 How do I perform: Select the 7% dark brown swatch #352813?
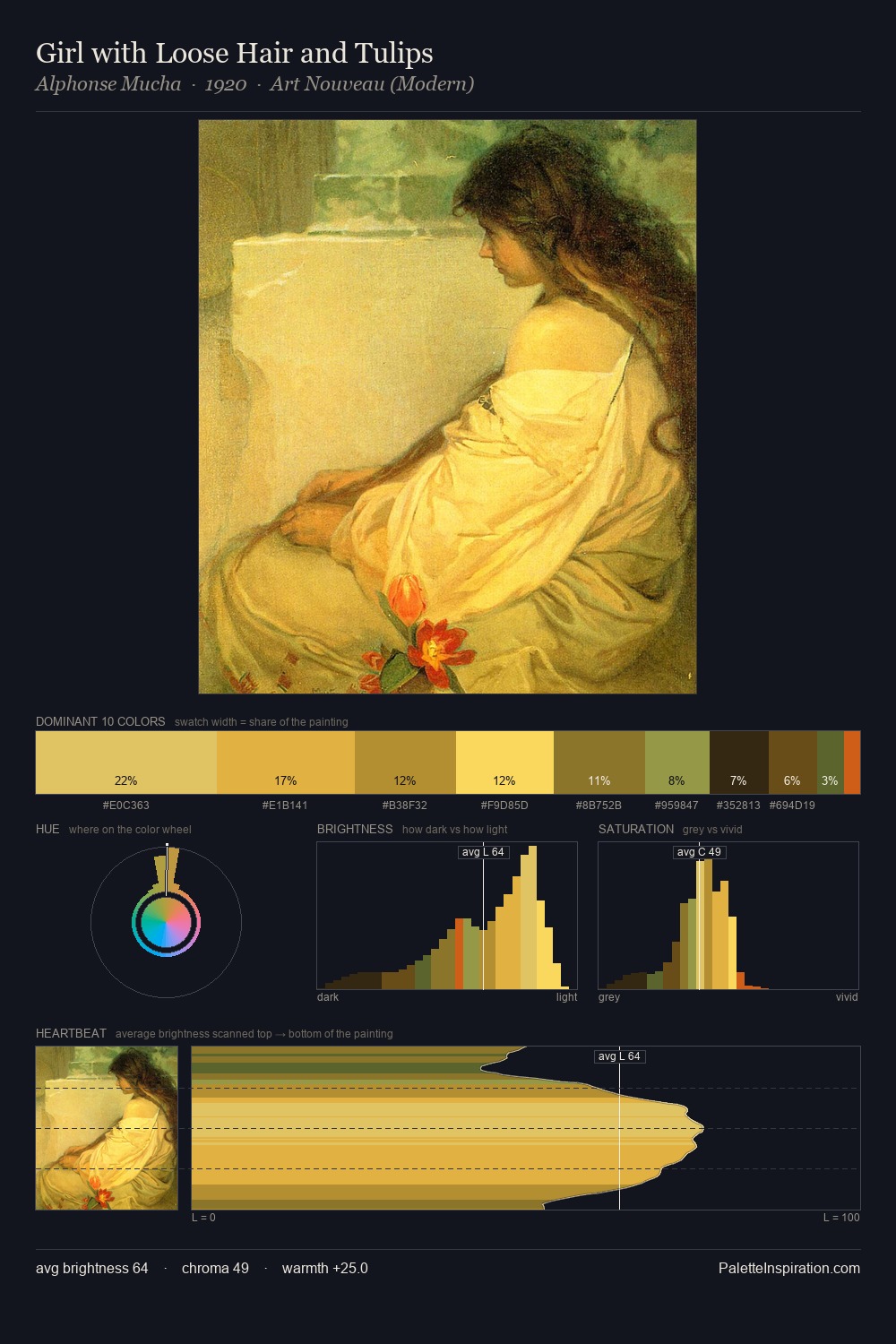coord(739,762)
